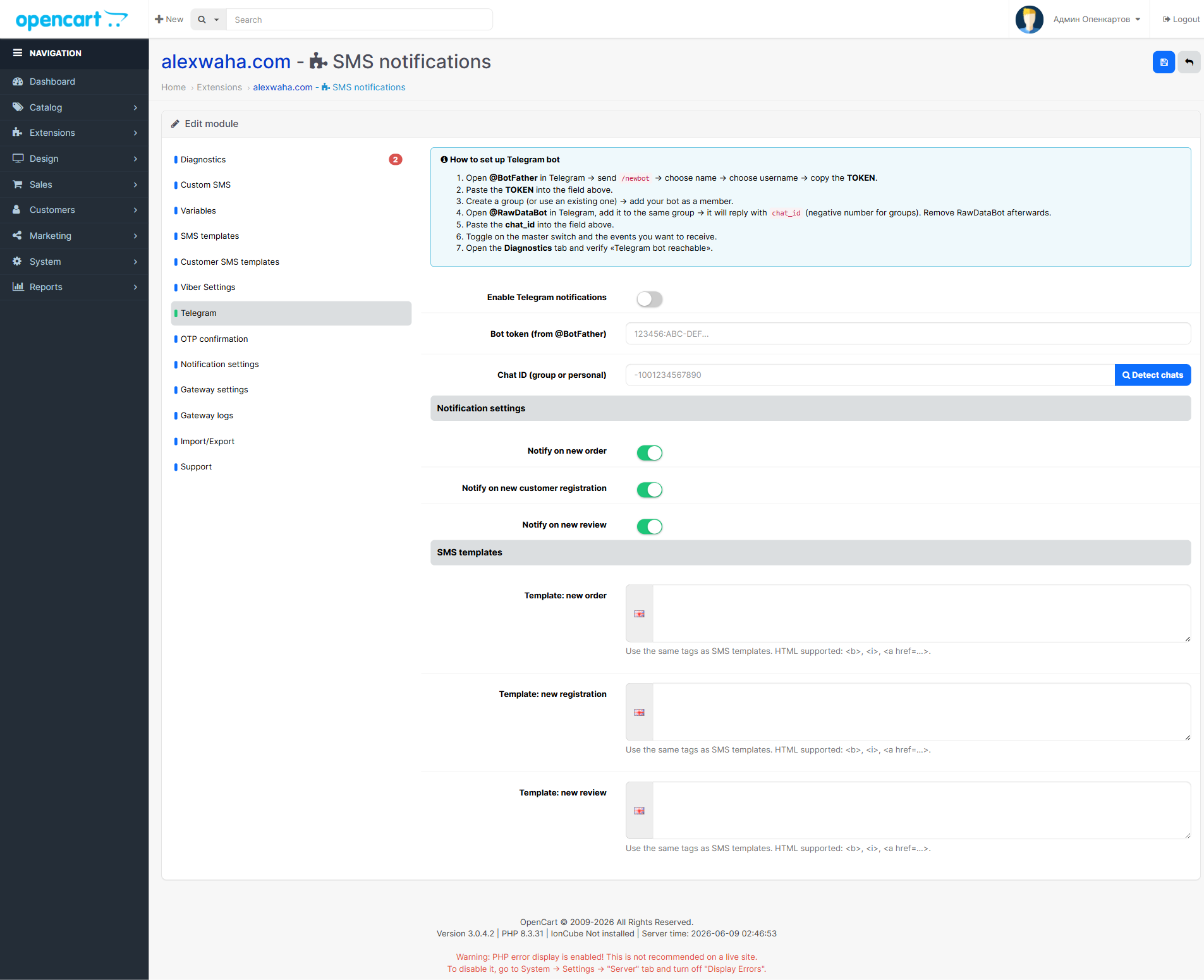1204x980 pixels.
Task: Click the red Diagnostics badge showing 2
Action: 396,159
